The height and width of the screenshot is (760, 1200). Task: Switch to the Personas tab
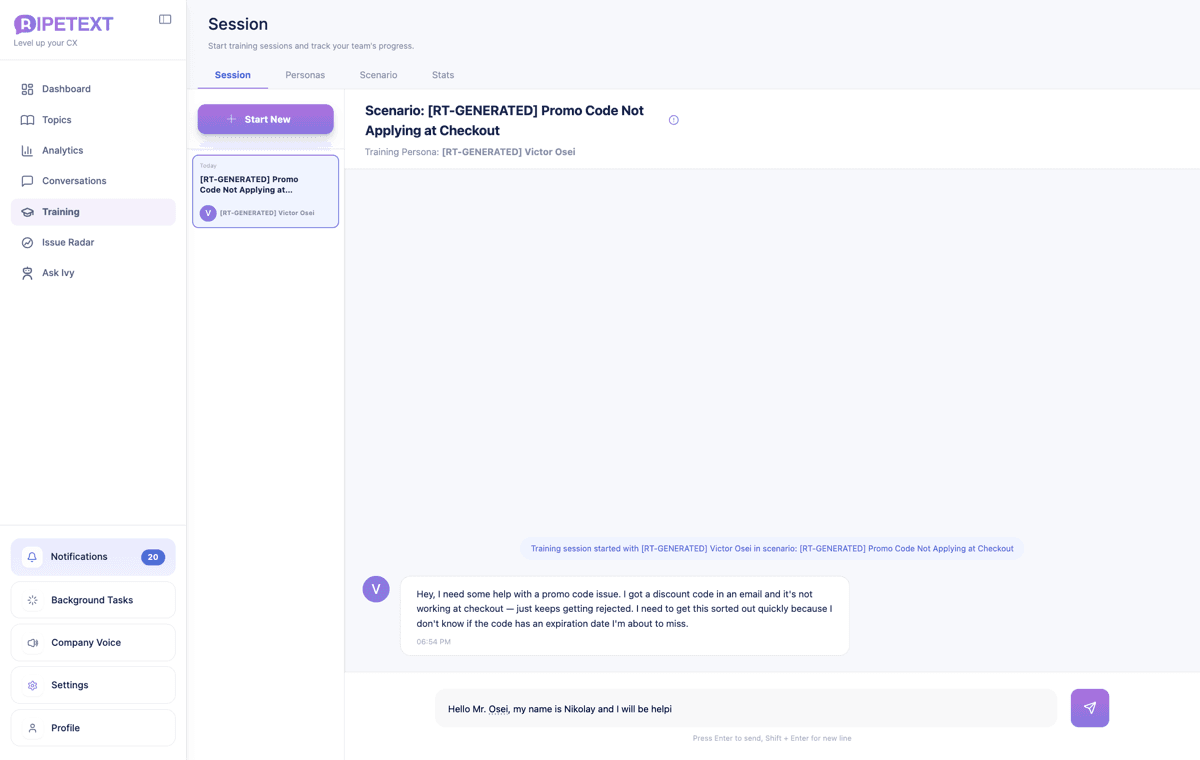[x=305, y=74]
